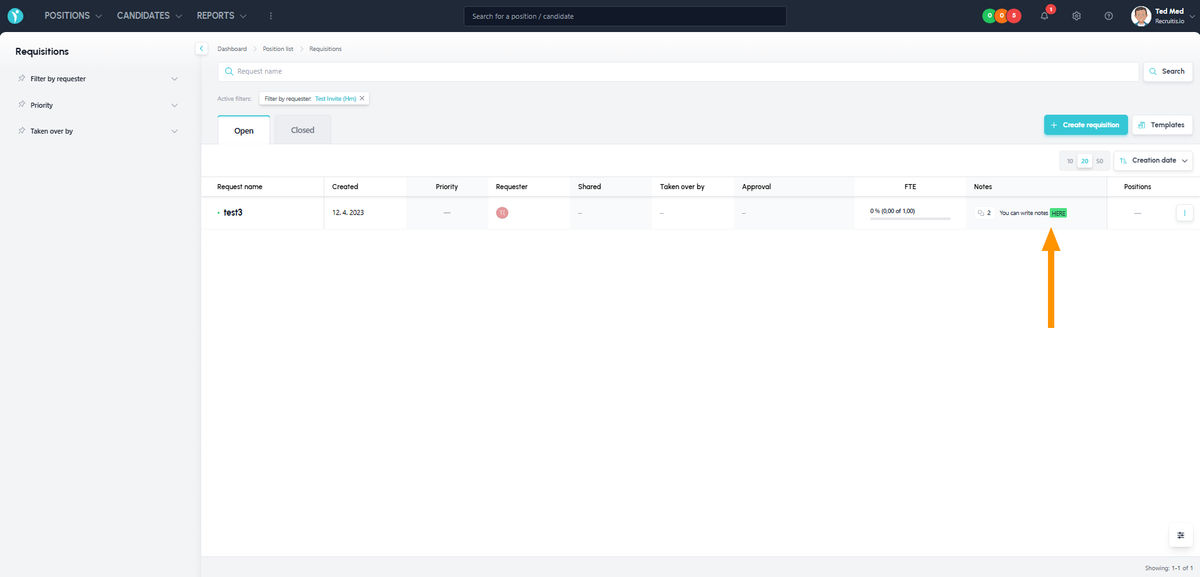Click the Create requisition button
Image resolution: width=1200 pixels, height=577 pixels.
[1086, 125]
